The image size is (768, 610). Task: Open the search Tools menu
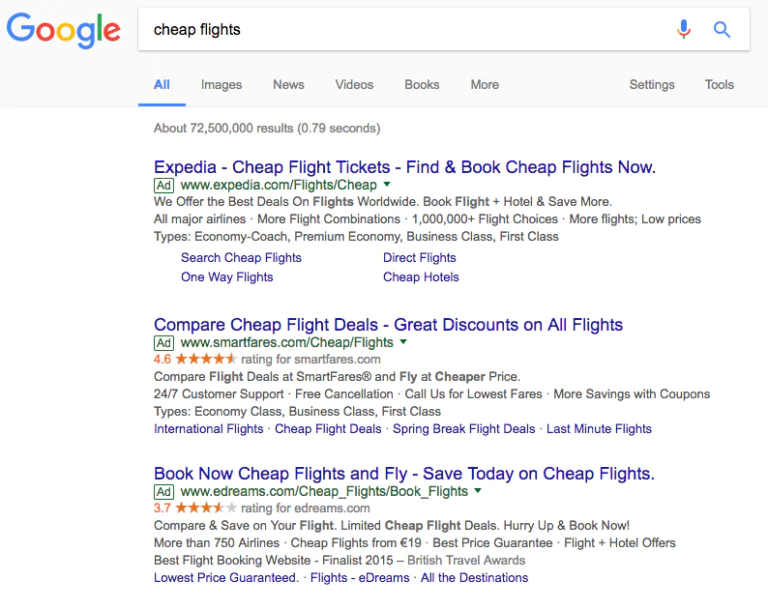pos(719,85)
